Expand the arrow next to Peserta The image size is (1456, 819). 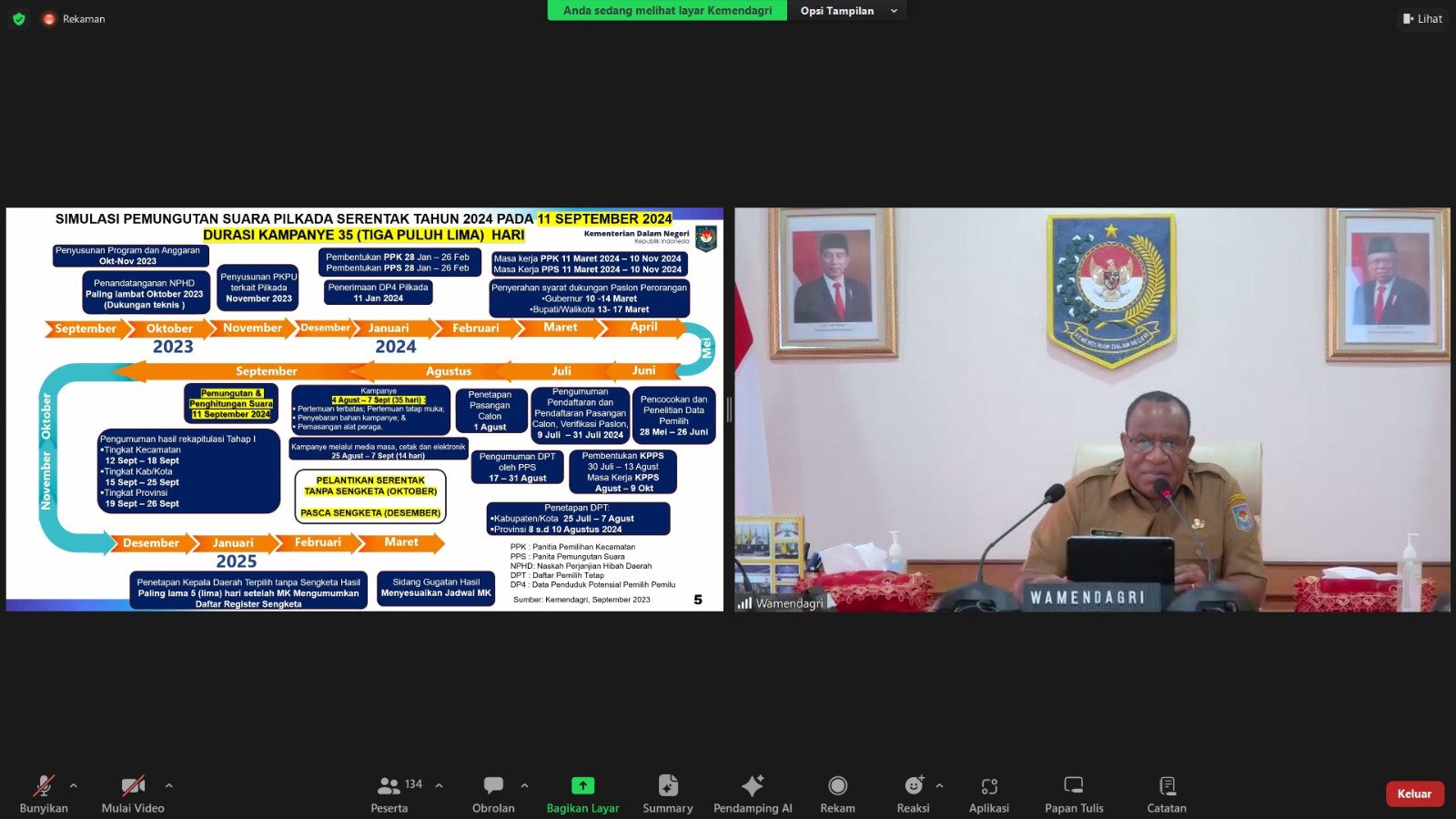tap(440, 785)
